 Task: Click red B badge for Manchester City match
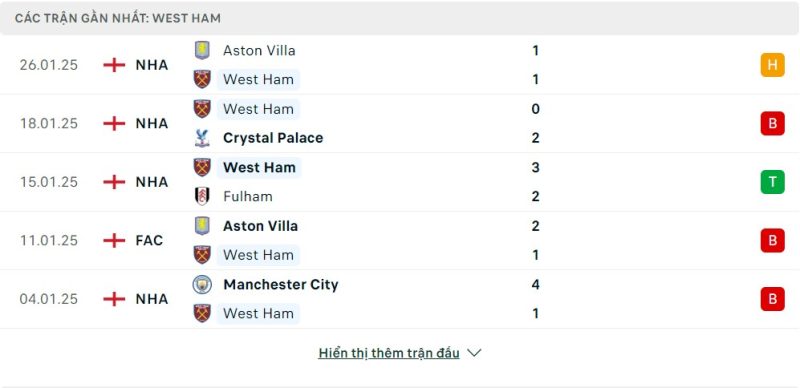pos(772,299)
